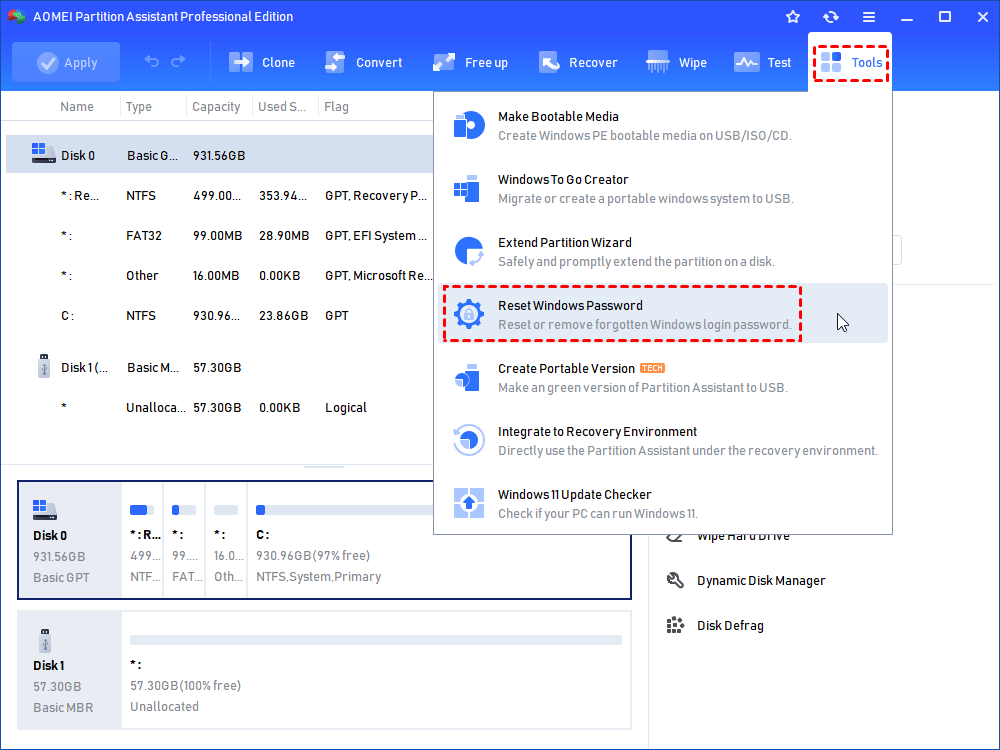This screenshot has width=1000, height=750.
Task: Click the Reset Windows Password icon
Action: (468, 314)
